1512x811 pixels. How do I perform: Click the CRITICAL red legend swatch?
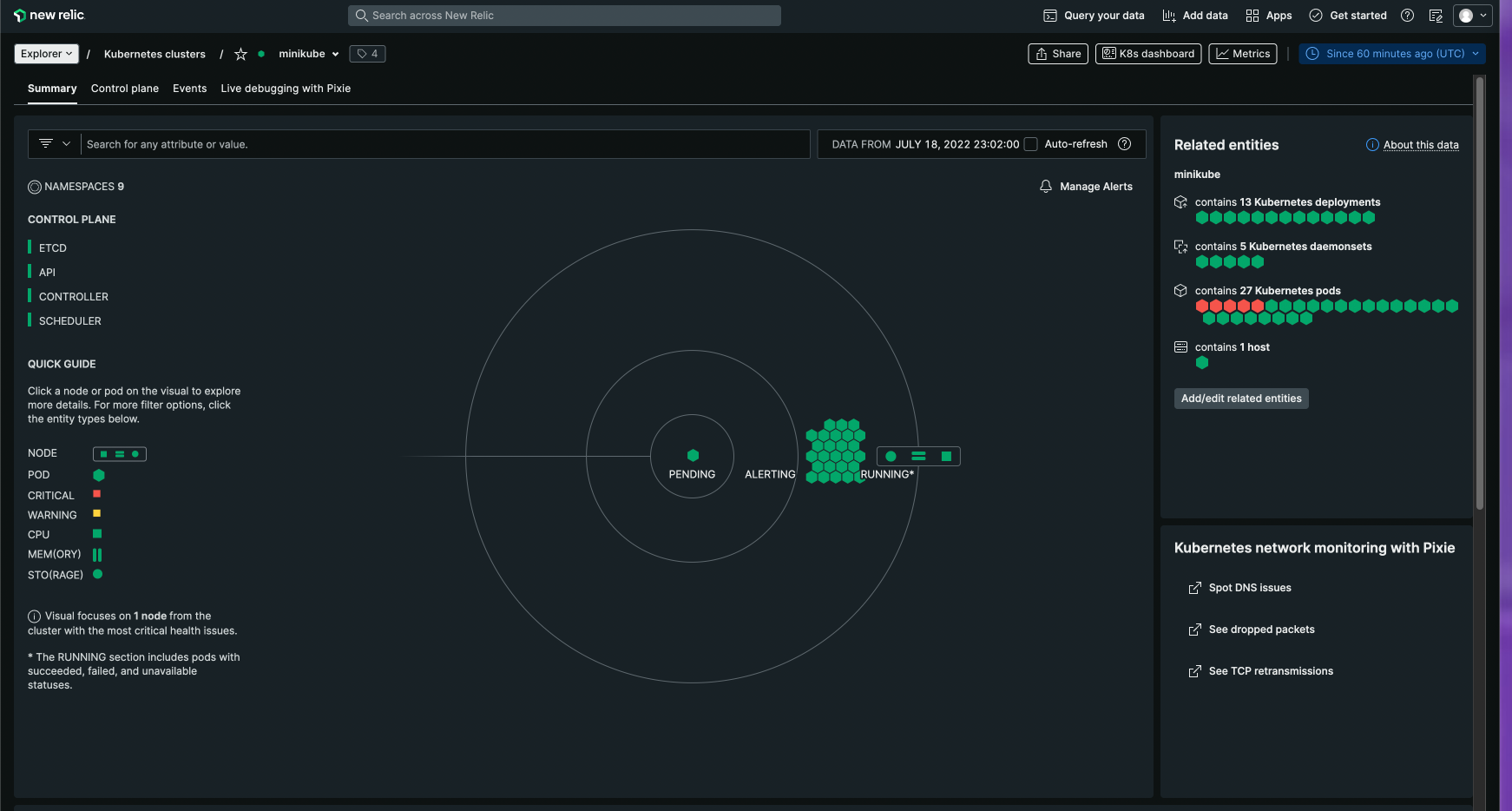click(97, 494)
